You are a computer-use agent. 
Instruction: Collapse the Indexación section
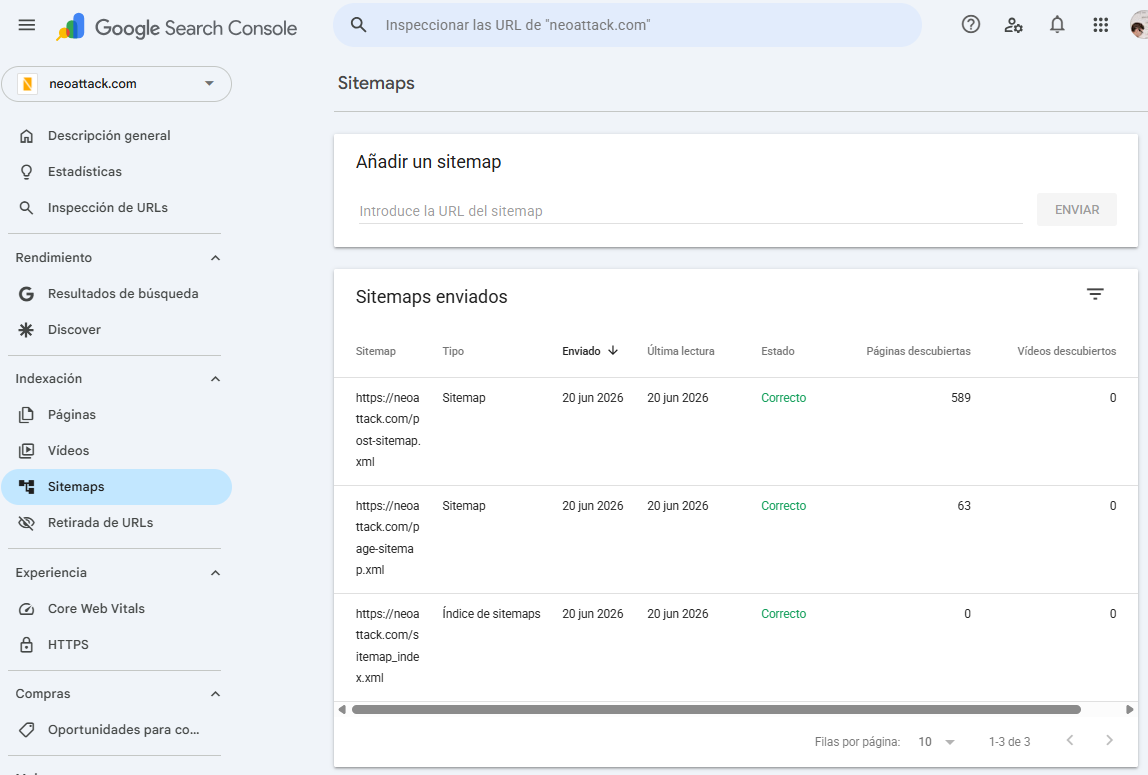pyautogui.click(x=215, y=379)
